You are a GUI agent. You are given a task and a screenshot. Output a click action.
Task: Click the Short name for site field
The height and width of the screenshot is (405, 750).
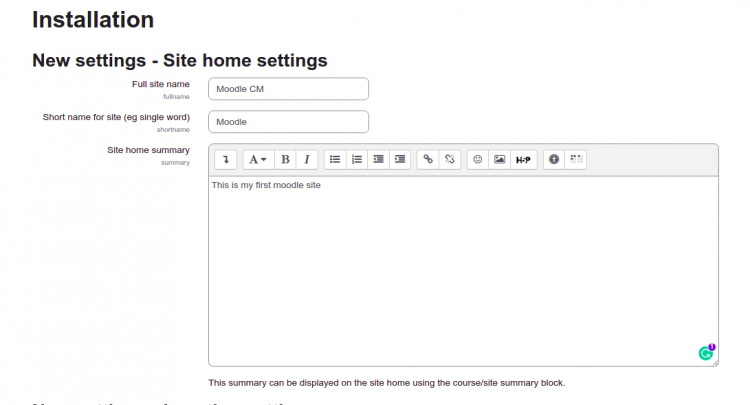[x=288, y=122]
